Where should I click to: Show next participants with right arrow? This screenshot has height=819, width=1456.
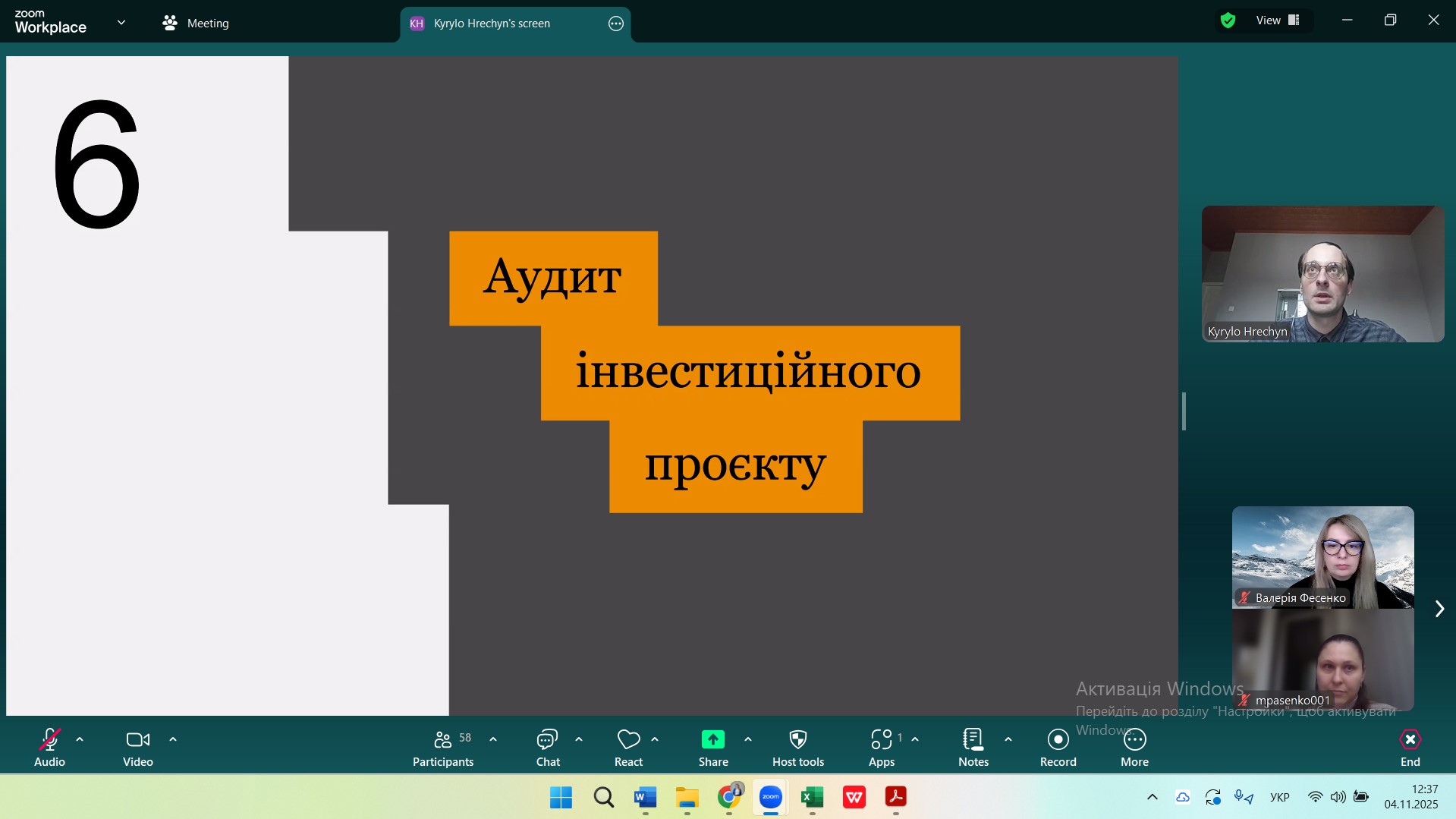(x=1439, y=609)
